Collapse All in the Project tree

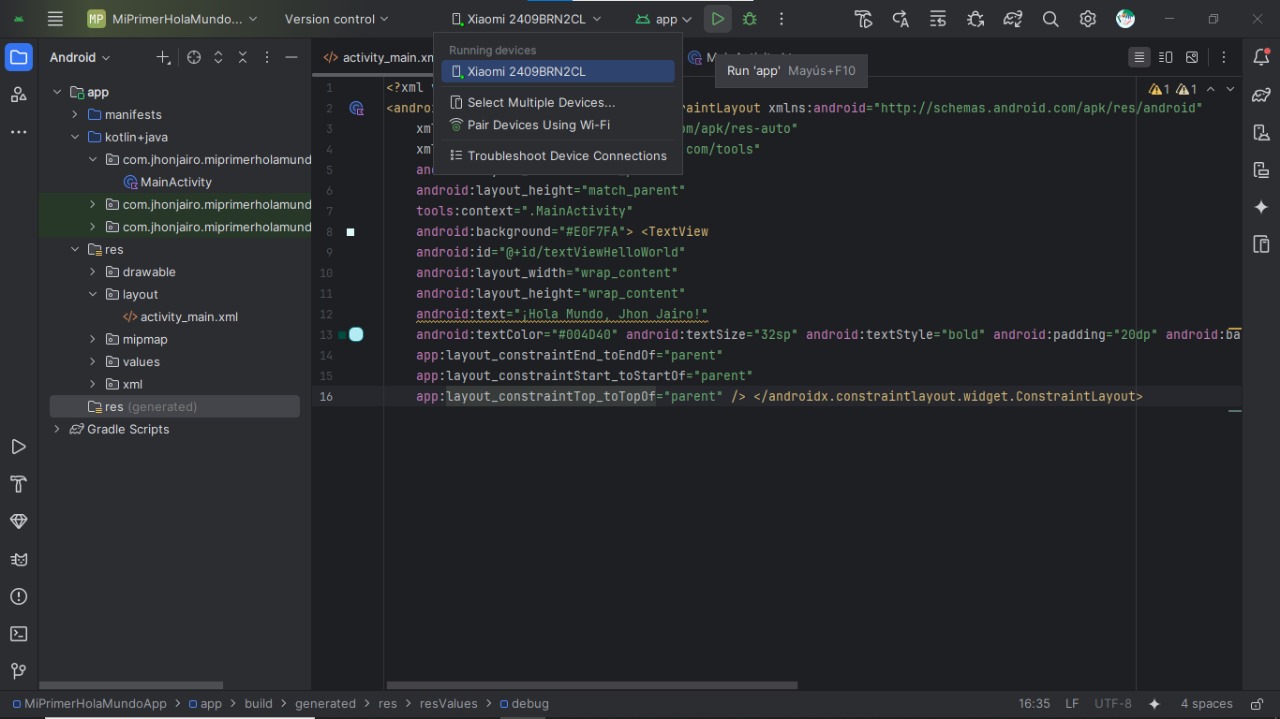click(x=242, y=57)
